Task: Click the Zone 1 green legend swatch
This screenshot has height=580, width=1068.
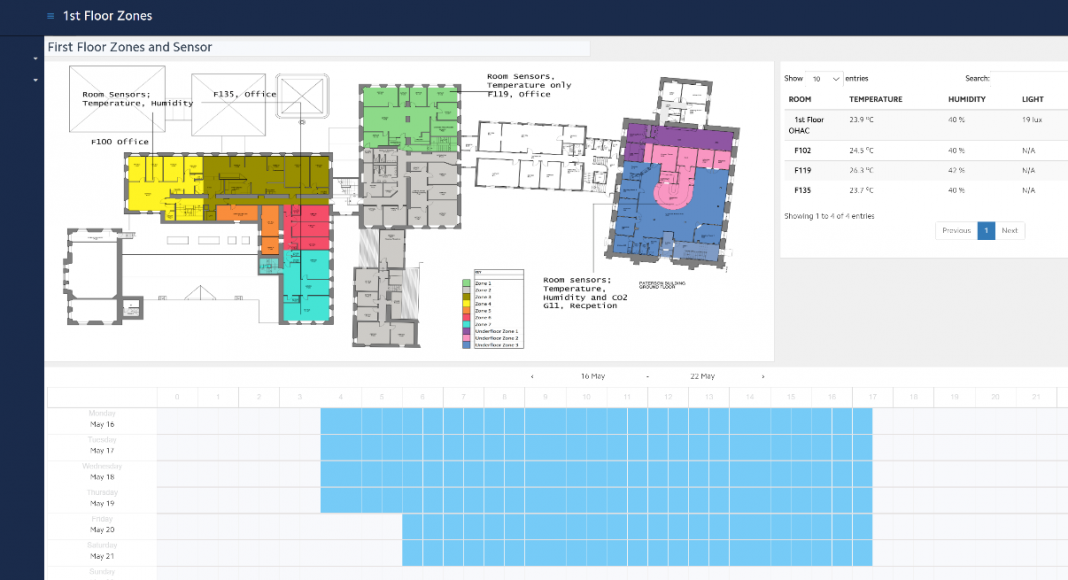Action: click(466, 284)
